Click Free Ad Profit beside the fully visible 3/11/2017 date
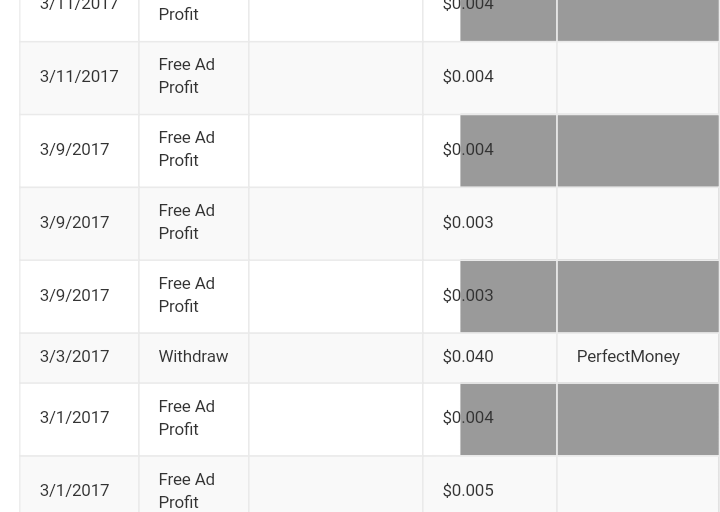 click(x=187, y=76)
